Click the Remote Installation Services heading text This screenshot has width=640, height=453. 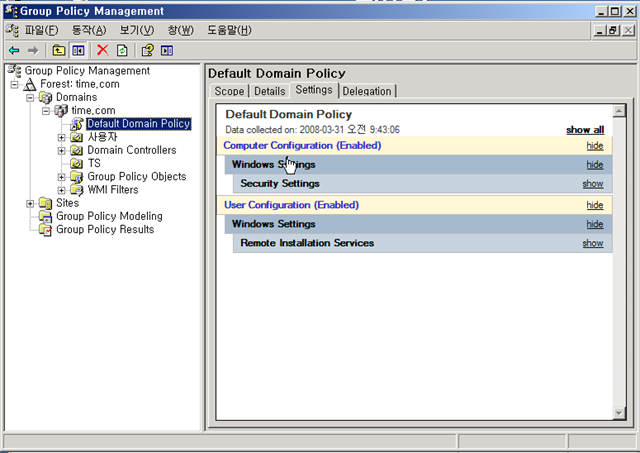pyautogui.click(x=307, y=243)
